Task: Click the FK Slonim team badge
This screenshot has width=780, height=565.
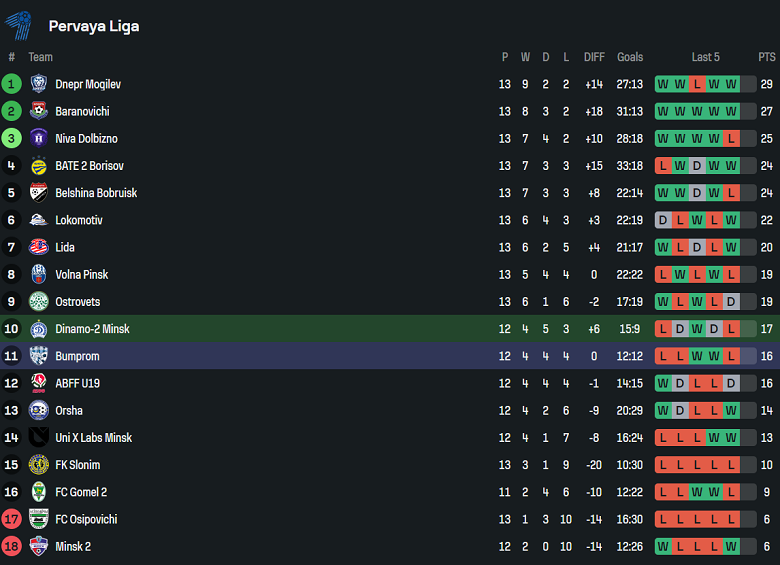Action: point(39,465)
